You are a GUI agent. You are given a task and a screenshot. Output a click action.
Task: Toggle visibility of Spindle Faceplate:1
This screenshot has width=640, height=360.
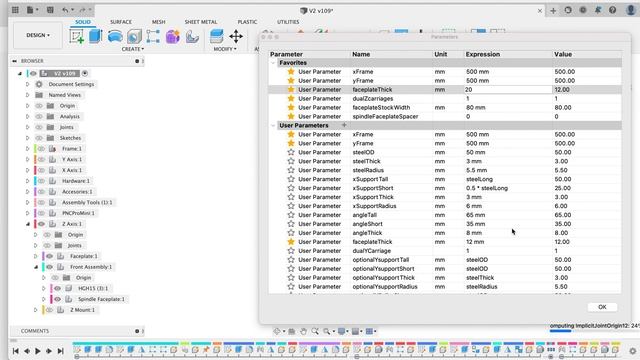coord(58,299)
